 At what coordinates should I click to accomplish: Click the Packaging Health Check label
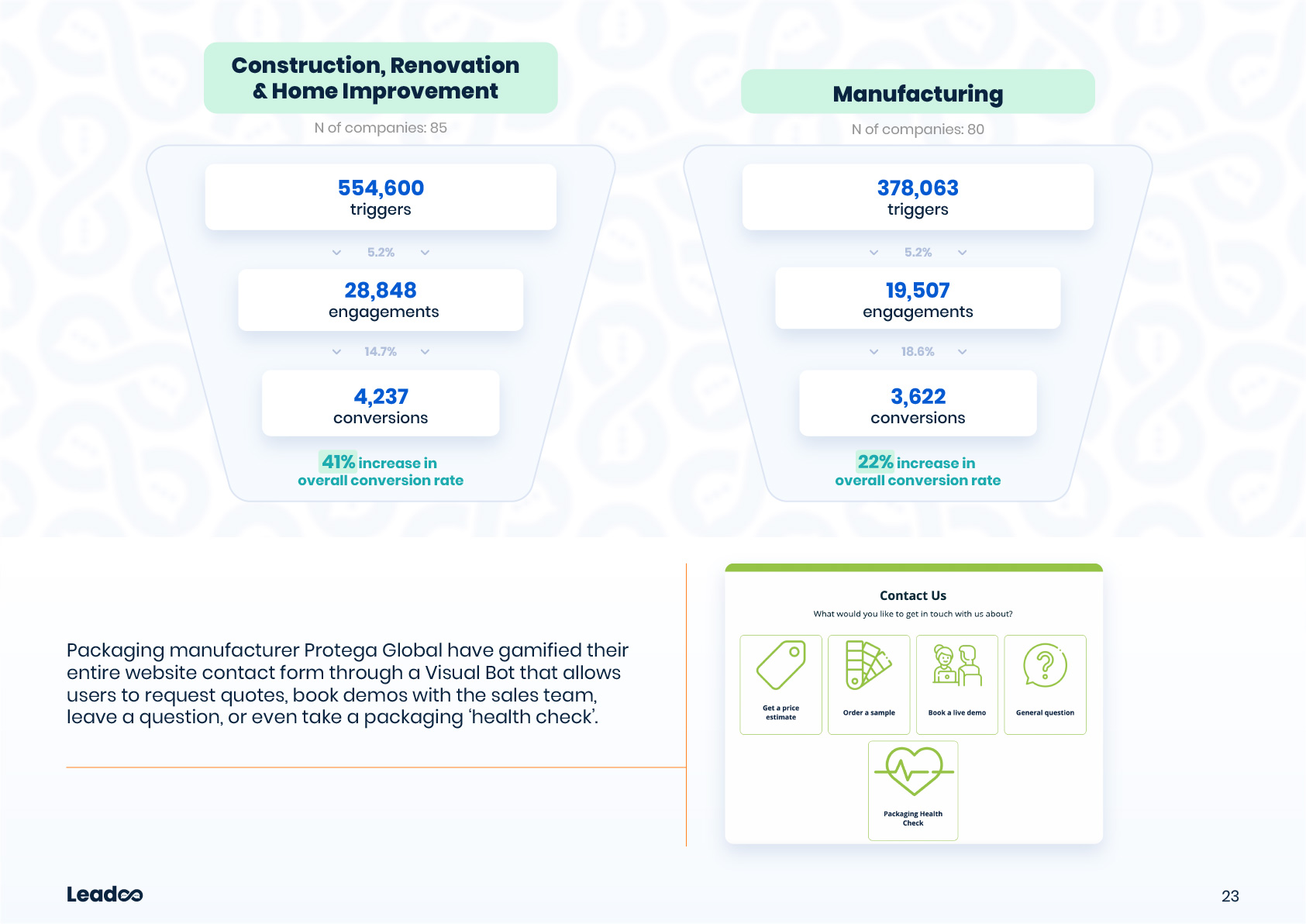913,819
